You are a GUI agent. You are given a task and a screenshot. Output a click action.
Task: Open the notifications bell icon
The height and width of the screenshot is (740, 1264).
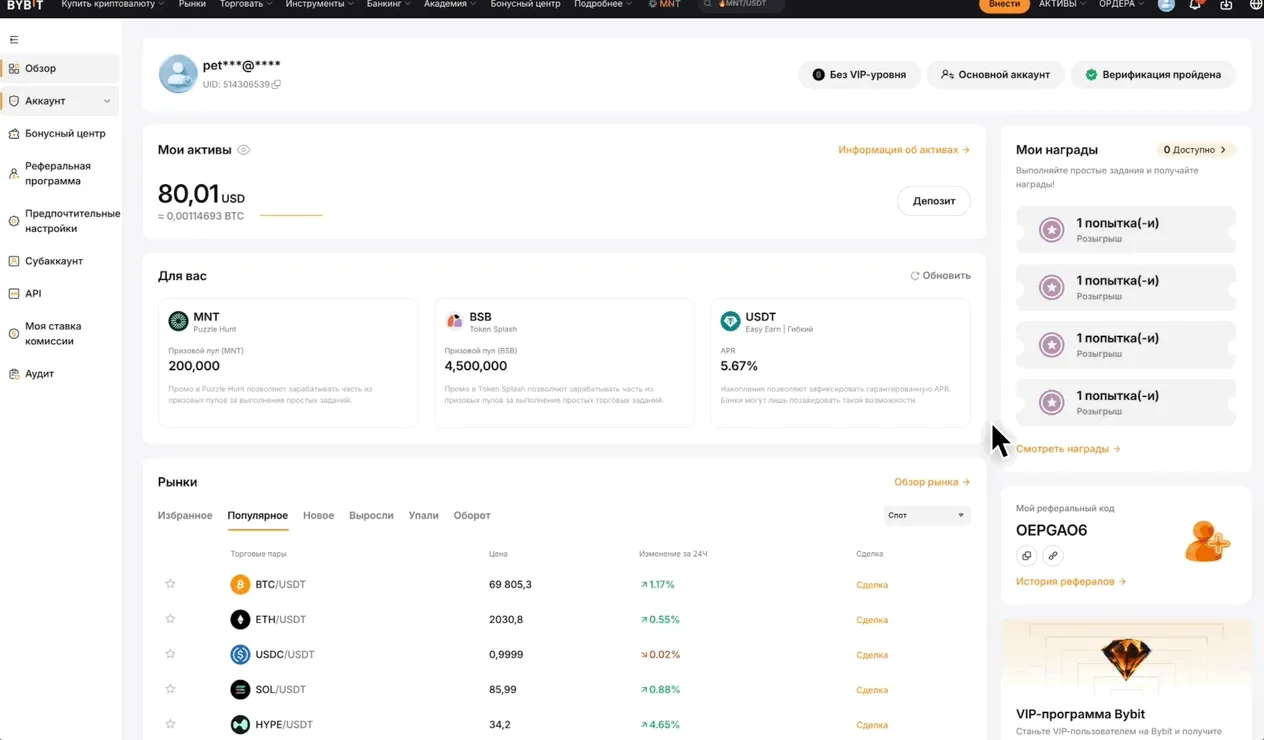point(1196,6)
